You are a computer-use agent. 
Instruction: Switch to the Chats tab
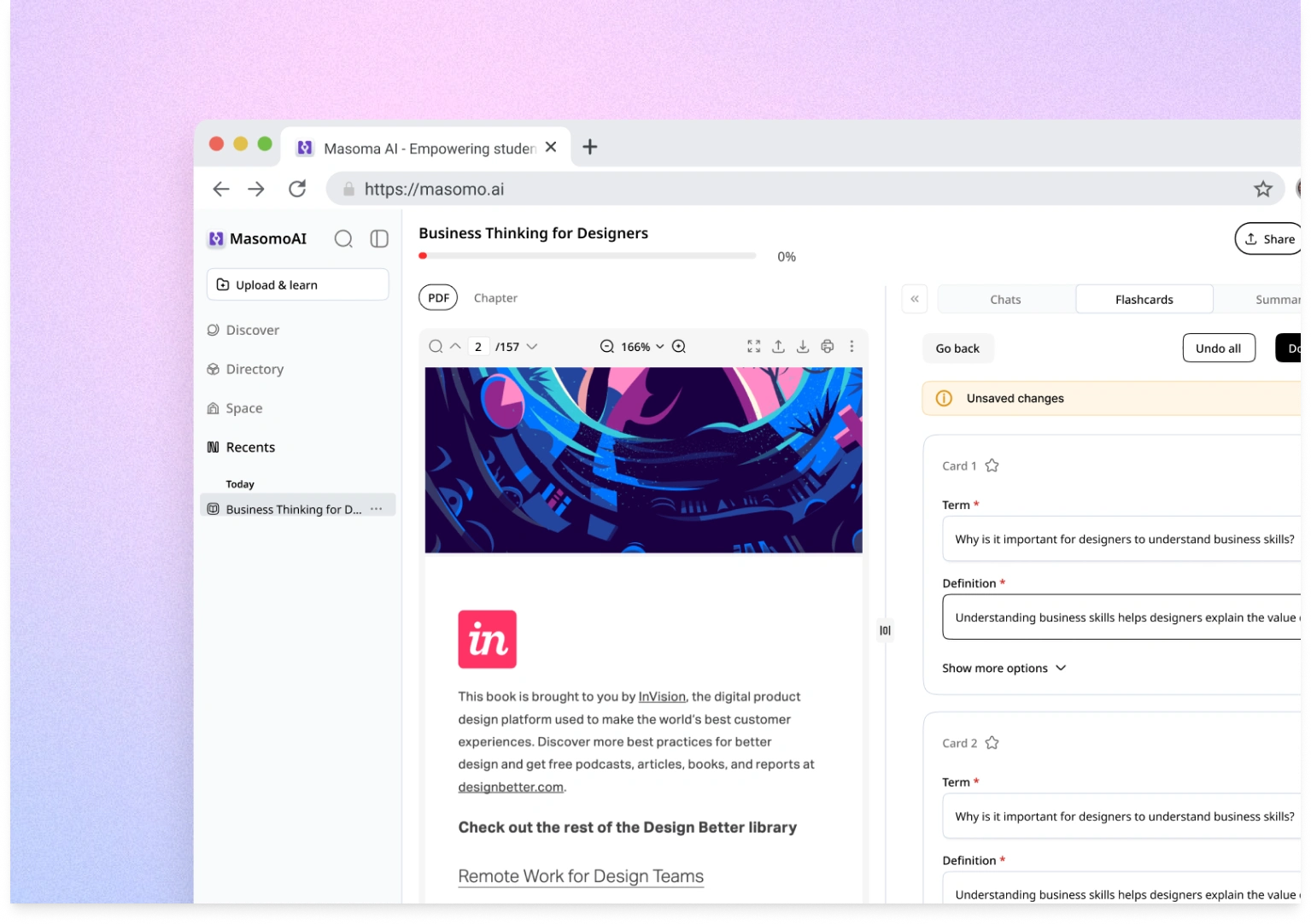[1006, 300]
